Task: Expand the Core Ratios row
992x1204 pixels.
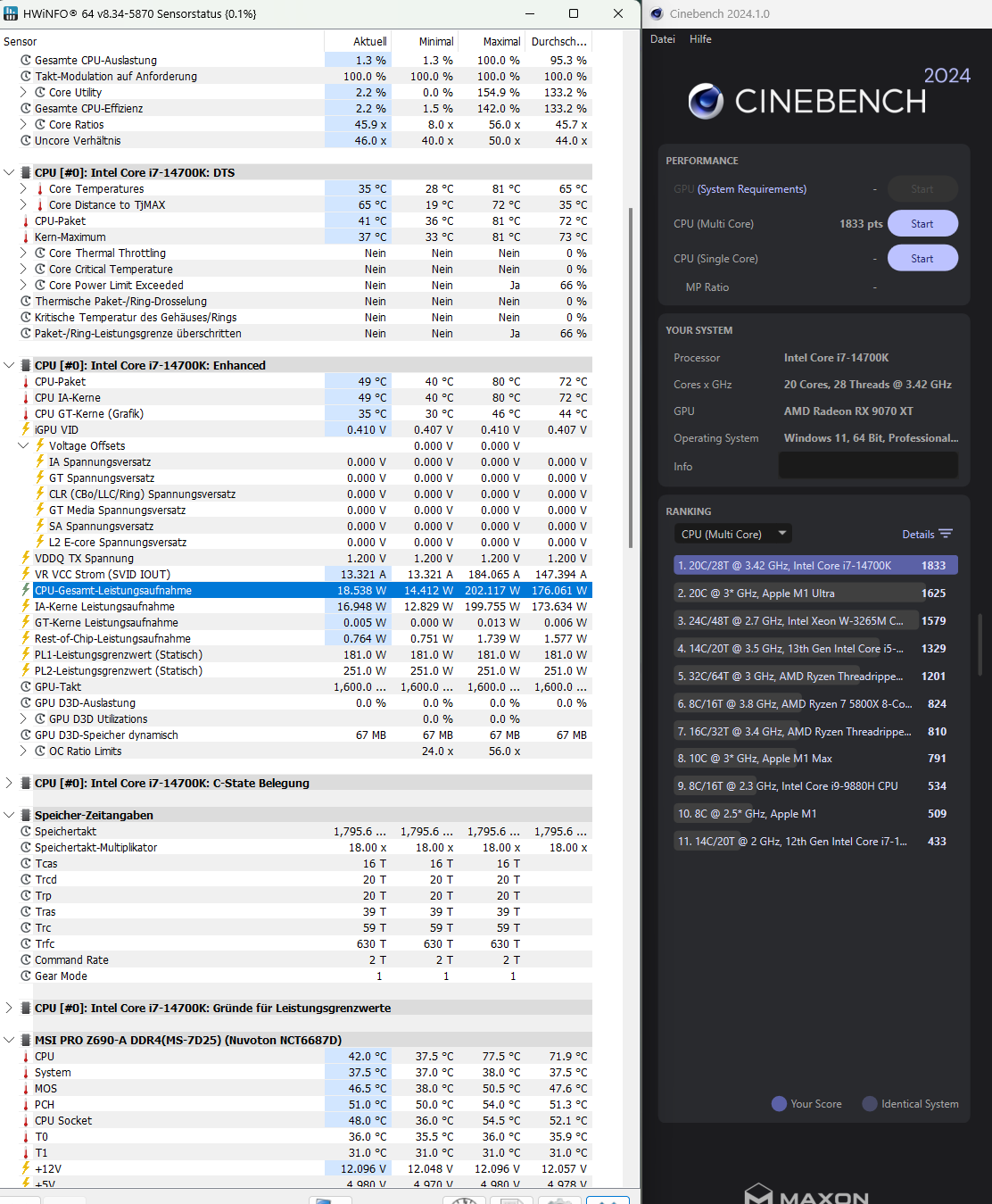Action: (x=24, y=124)
